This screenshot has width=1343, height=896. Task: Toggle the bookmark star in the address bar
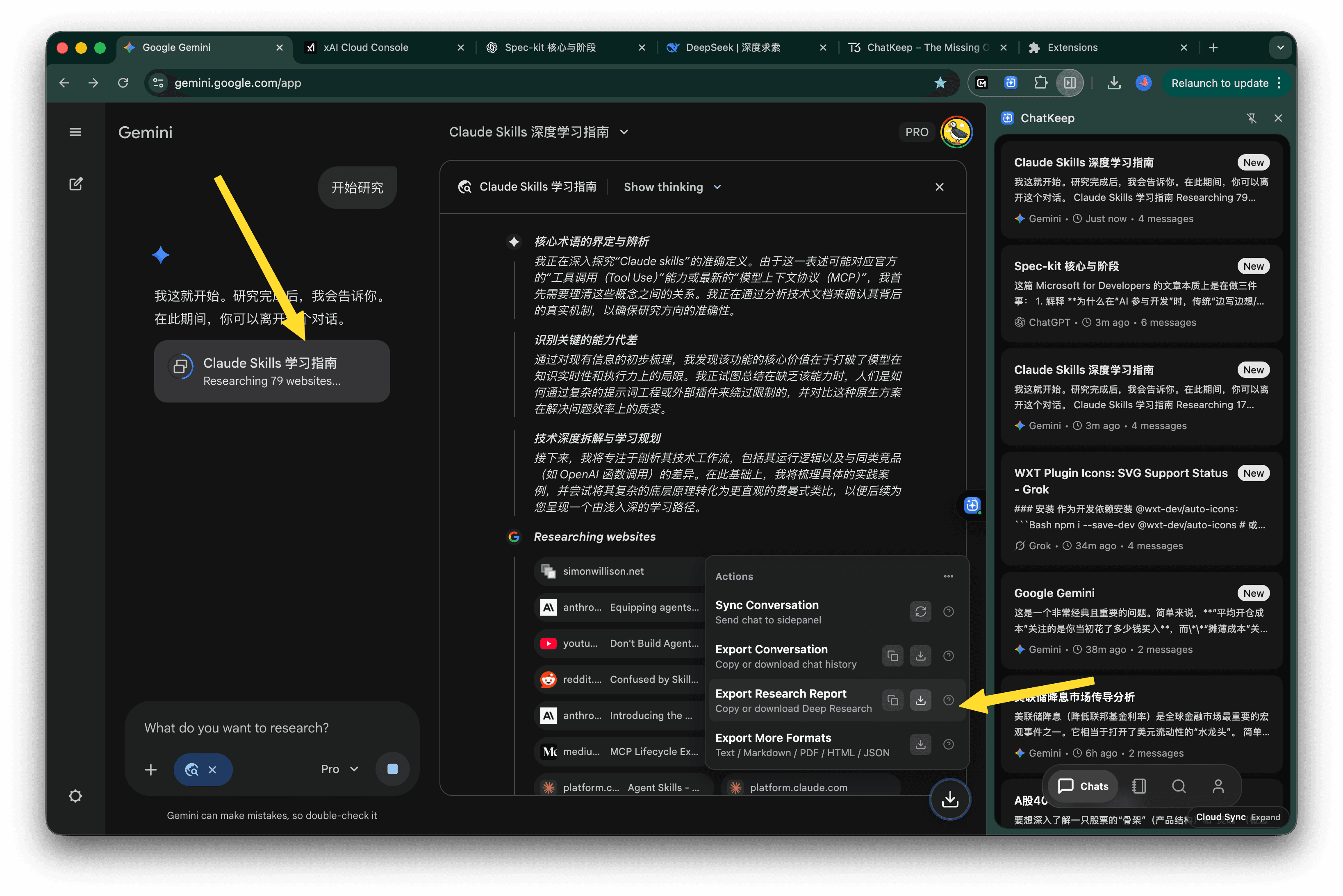coord(940,83)
